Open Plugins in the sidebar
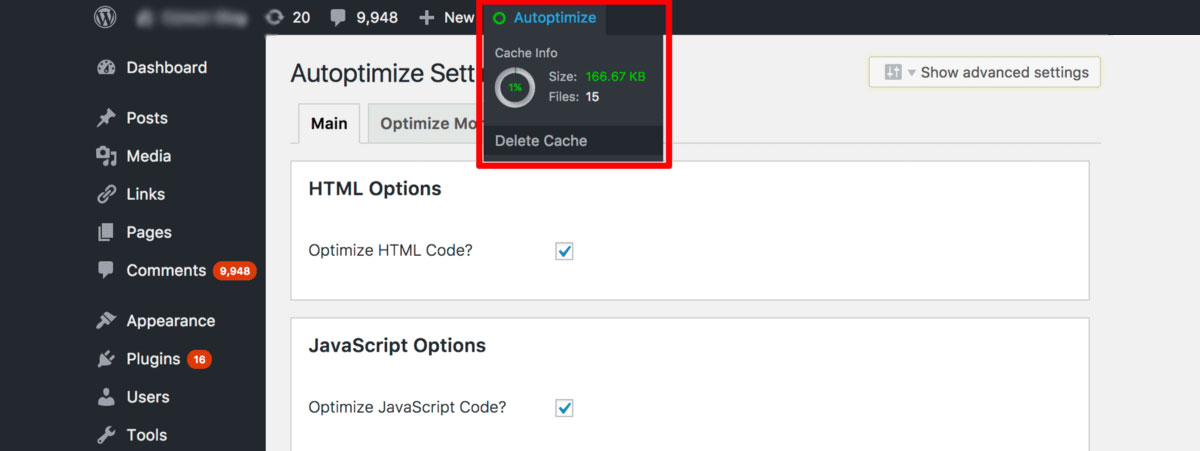The width and height of the screenshot is (1200, 451). click(x=153, y=359)
